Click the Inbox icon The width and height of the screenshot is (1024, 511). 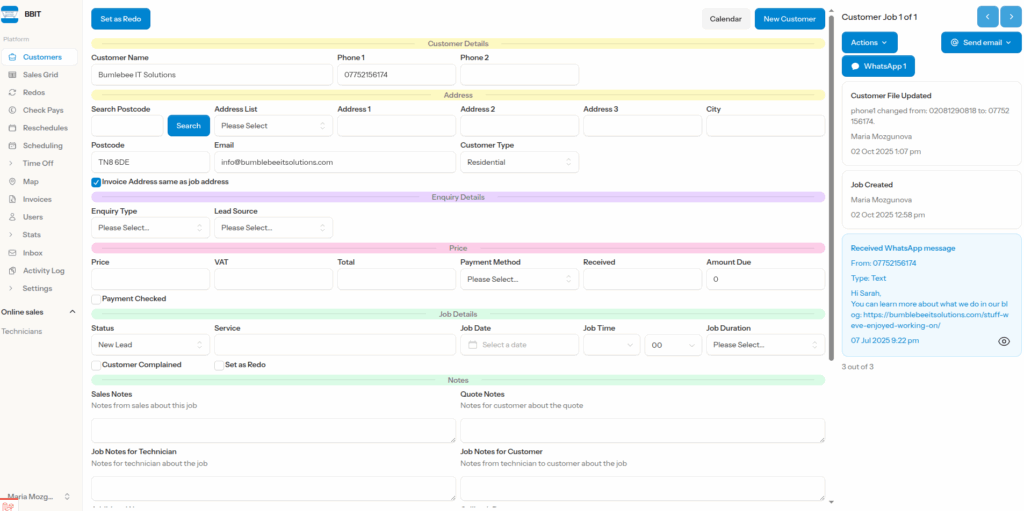pos(12,253)
